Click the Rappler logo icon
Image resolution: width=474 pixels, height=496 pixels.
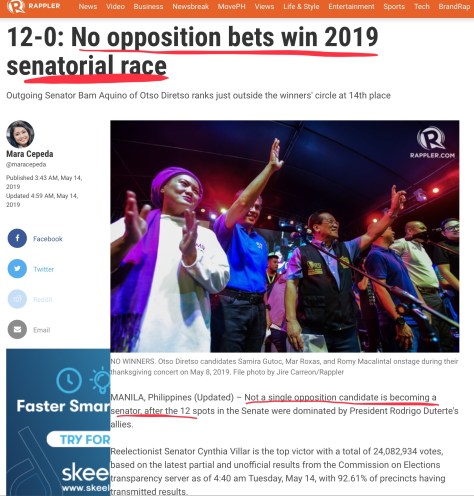tap(16, 6)
